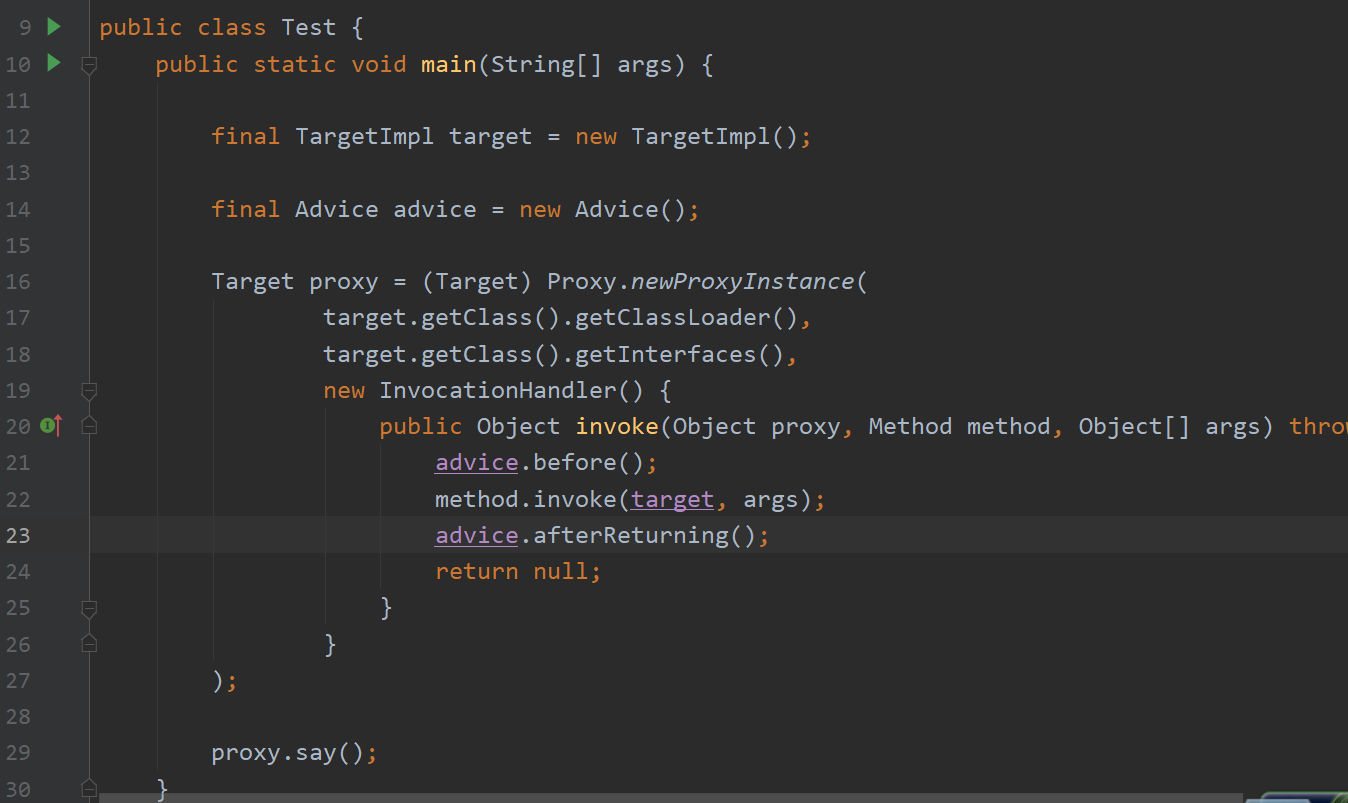Viewport: 1348px width, 803px height.
Task: Toggle the fold end marker on line 26
Action: (x=89, y=643)
